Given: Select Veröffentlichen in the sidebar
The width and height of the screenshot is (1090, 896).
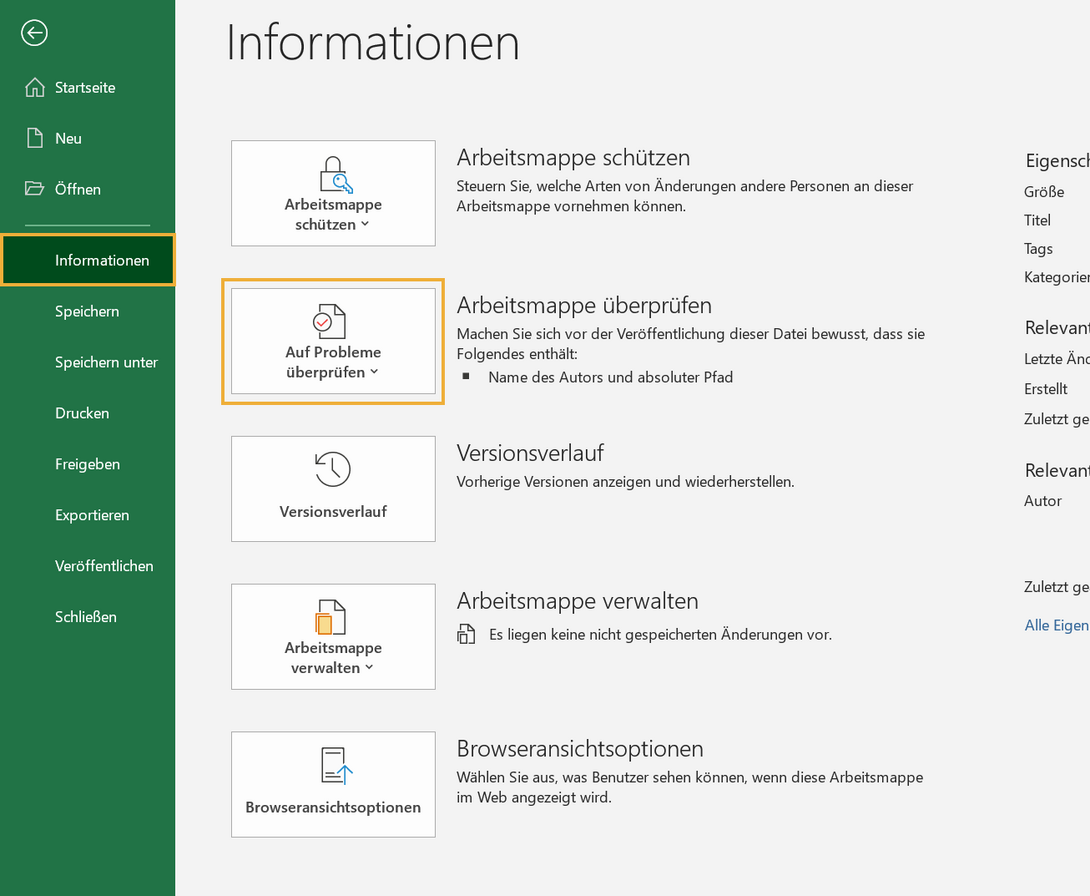Looking at the screenshot, I should pos(104,565).
